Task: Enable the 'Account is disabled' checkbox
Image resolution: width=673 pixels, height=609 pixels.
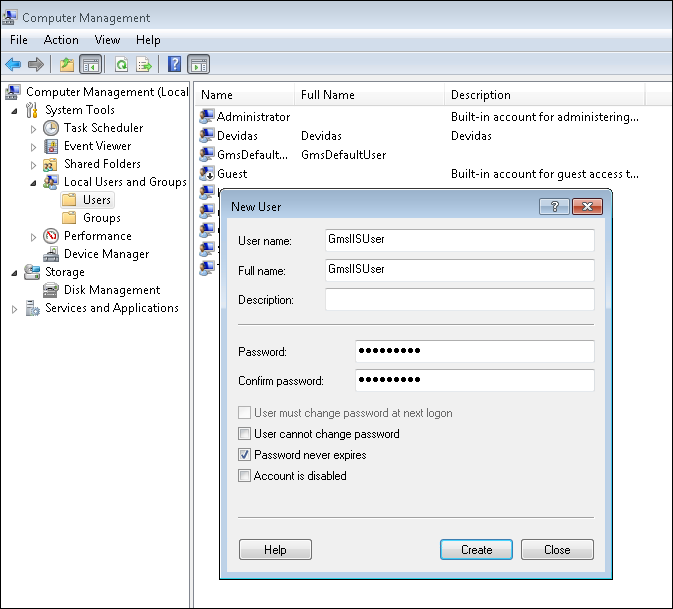Action: click(245, 476)
